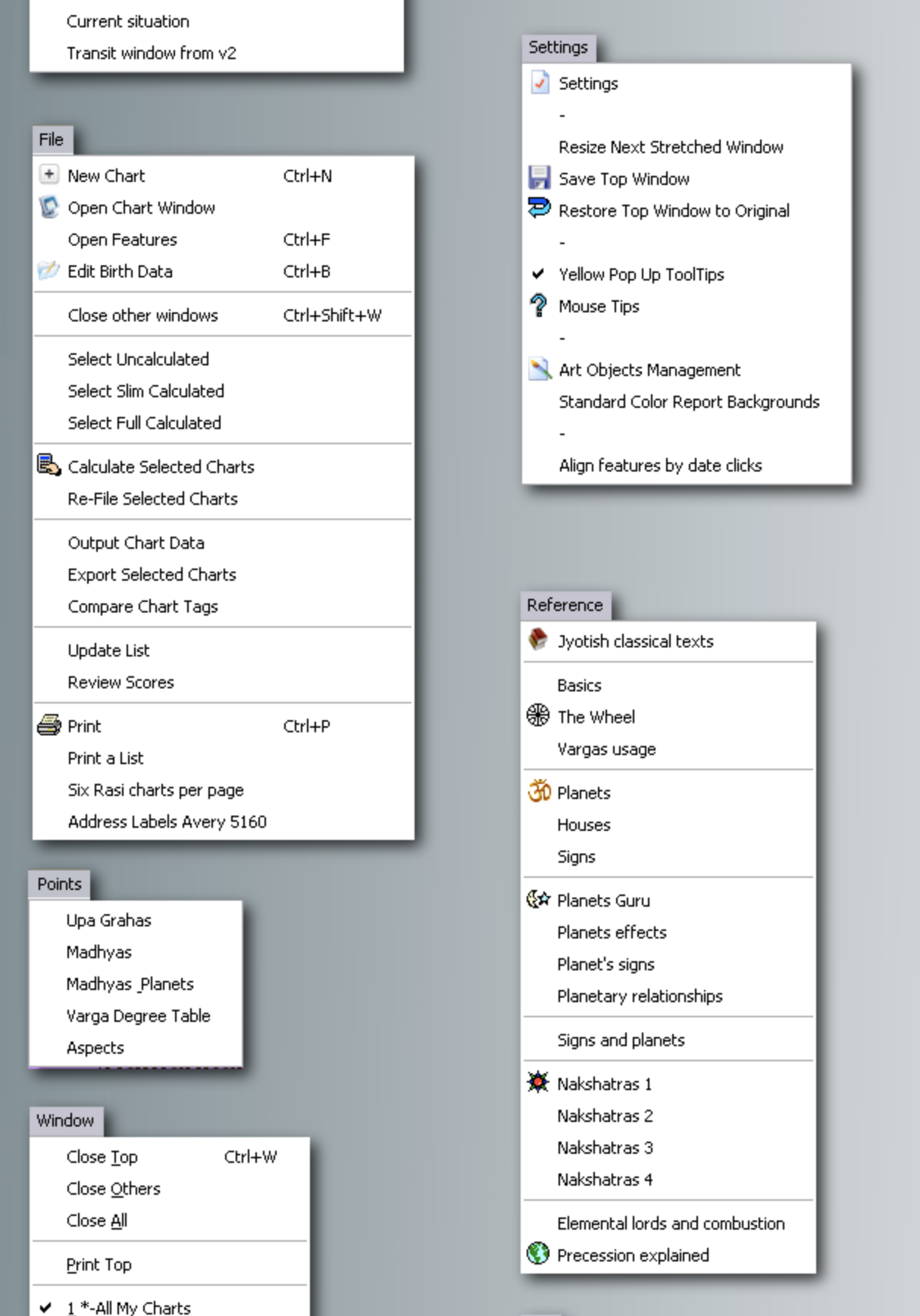Click the Restore Top Window arrow icon
Screen dimensions: 920x1316
tap(539, 208)
